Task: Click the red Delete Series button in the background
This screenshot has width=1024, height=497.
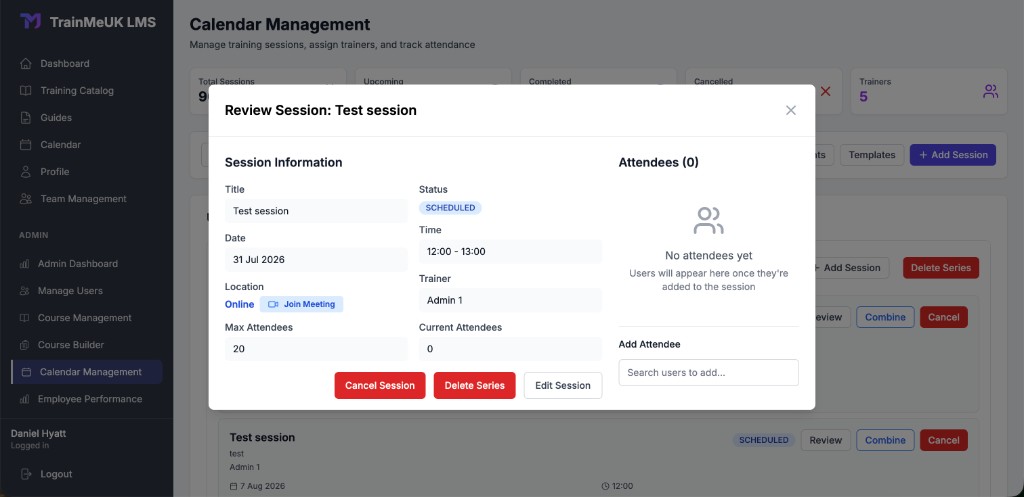Action: click(941, 268)
